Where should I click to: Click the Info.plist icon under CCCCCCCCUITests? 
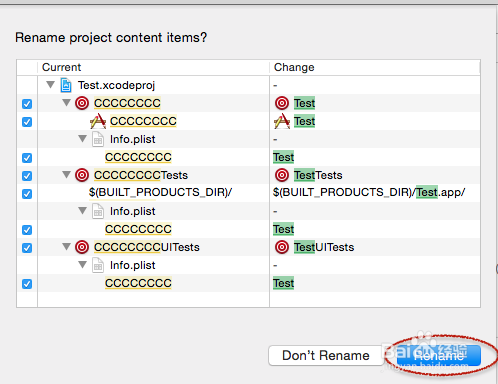[x=98, y=266]
